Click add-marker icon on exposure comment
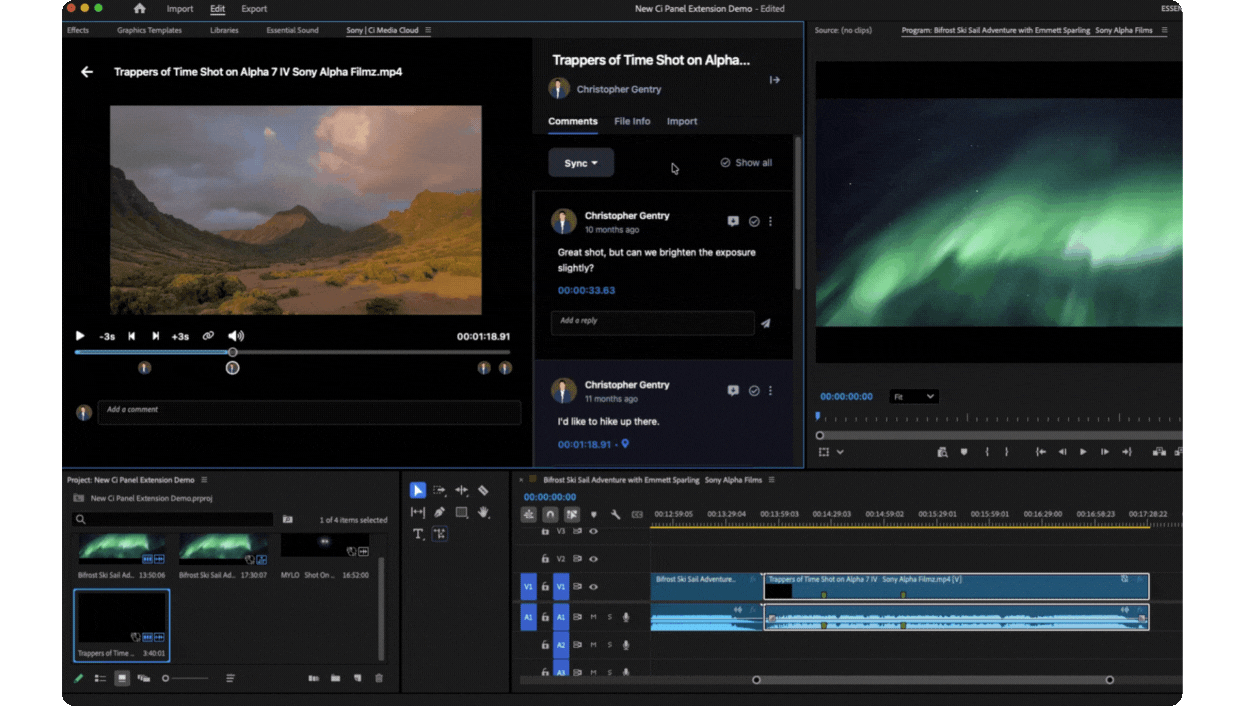Image resolution: width=1244 pixels, height=706 pixels. coord(733,222)
